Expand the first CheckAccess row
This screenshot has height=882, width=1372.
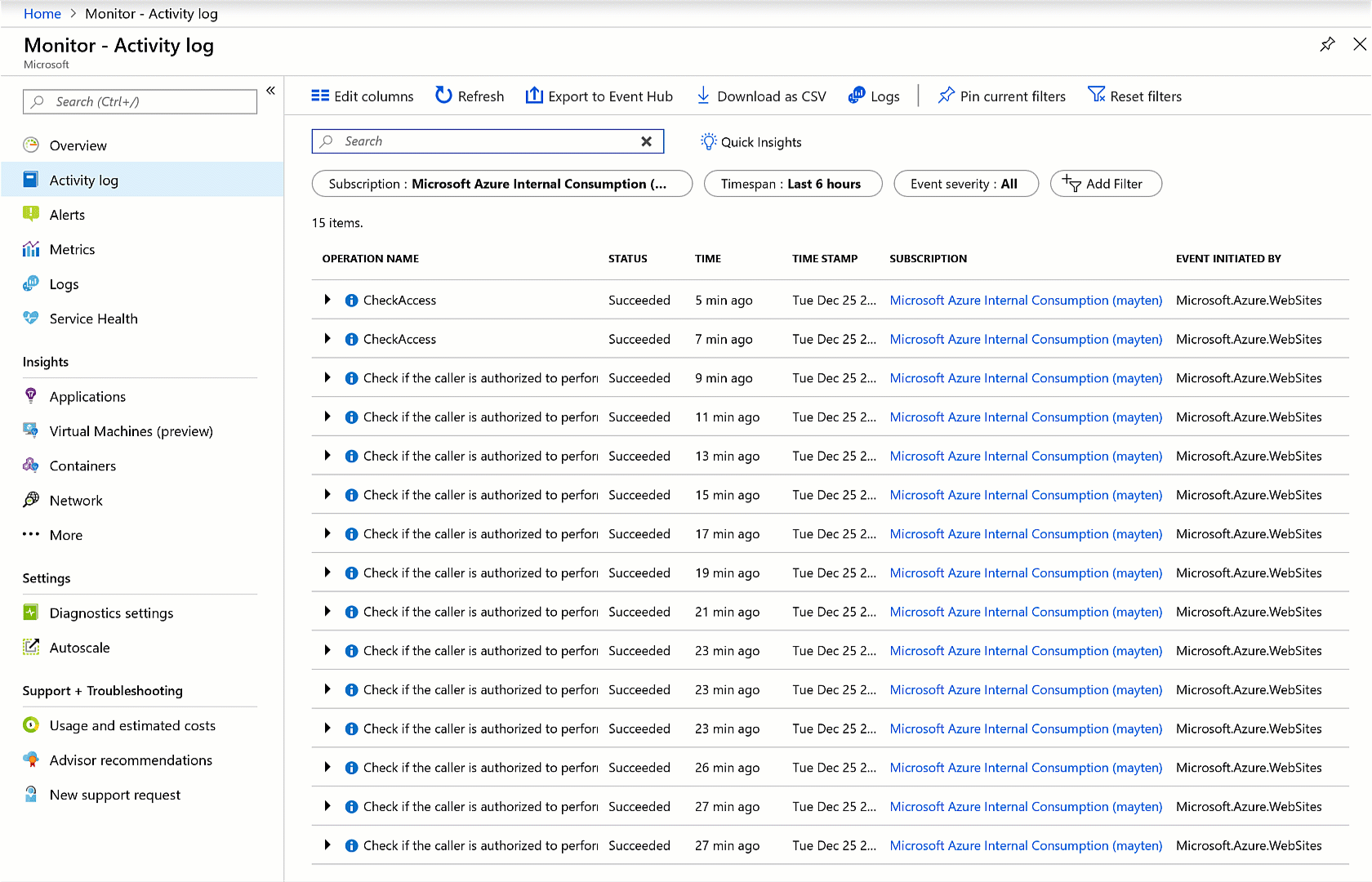click(x=327, y=300)
